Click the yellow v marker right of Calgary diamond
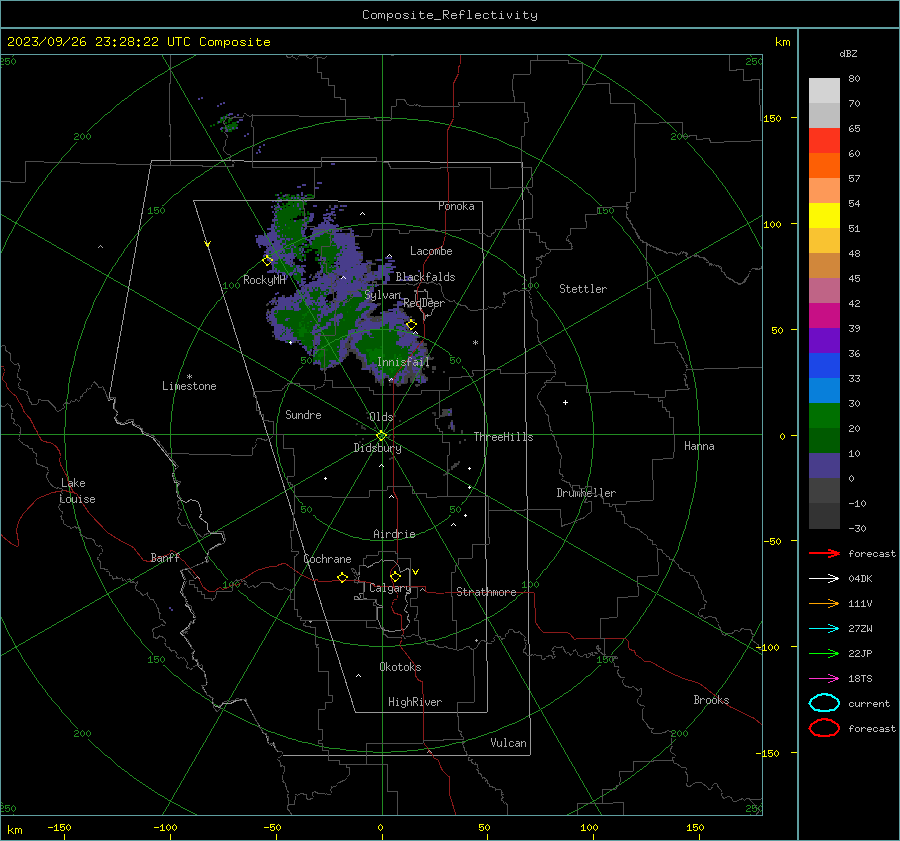Image resolution: width=900 pixels, height=841 pixels. point(416,572)
